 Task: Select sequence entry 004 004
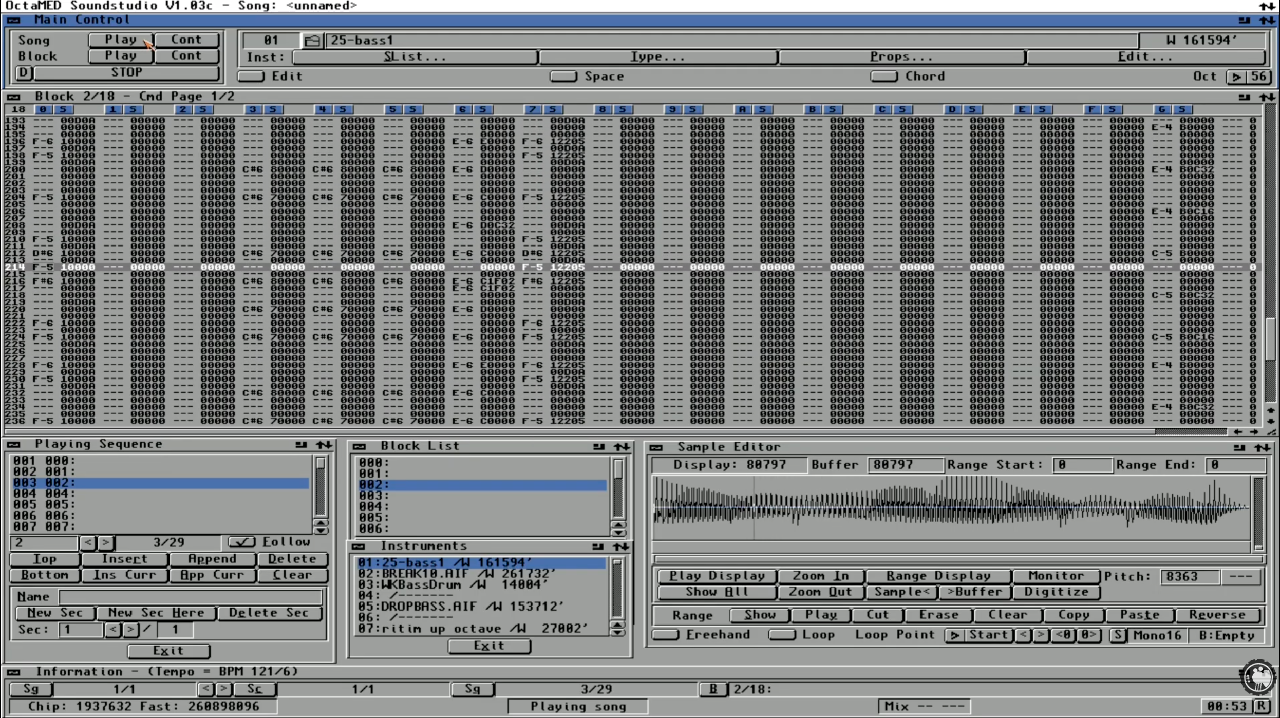160,494
